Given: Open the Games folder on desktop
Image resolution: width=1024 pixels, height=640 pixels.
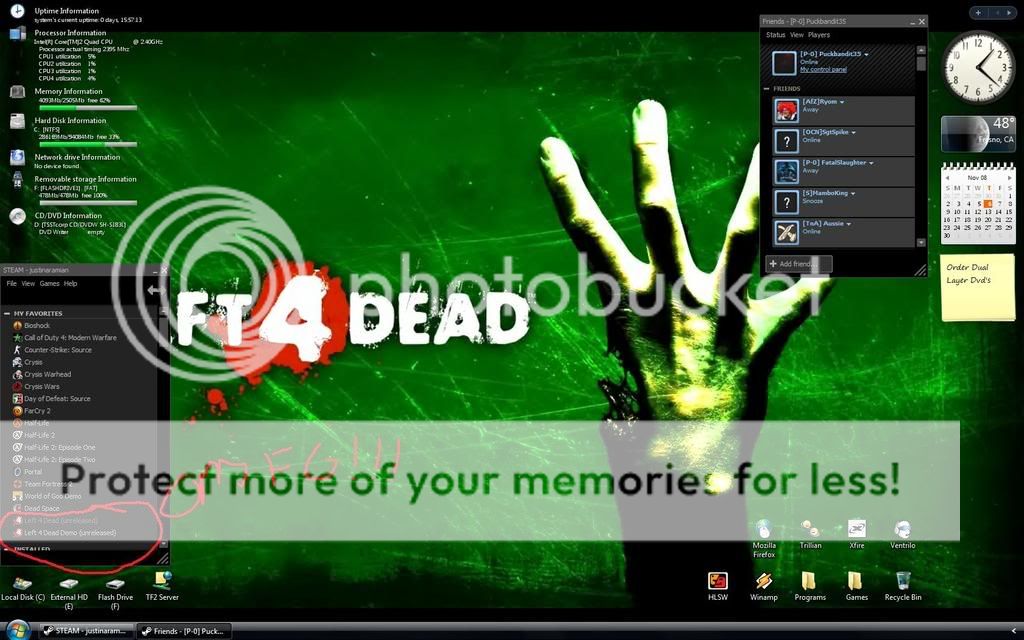Looking at the screenshot, I should click(x=856, y=586).
